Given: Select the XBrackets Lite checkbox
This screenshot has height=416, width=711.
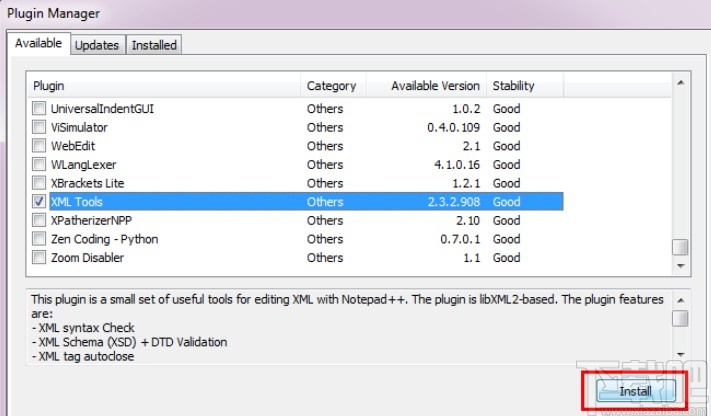Looking at the screenshot, I should pyautogui.click(x=39, y=183).
